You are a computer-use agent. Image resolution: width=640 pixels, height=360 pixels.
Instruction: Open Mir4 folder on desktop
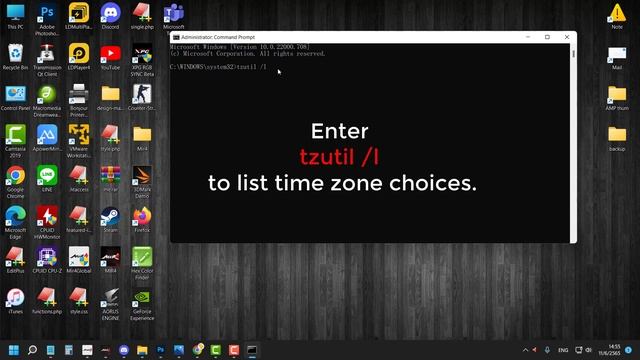(x=142, y=138)
